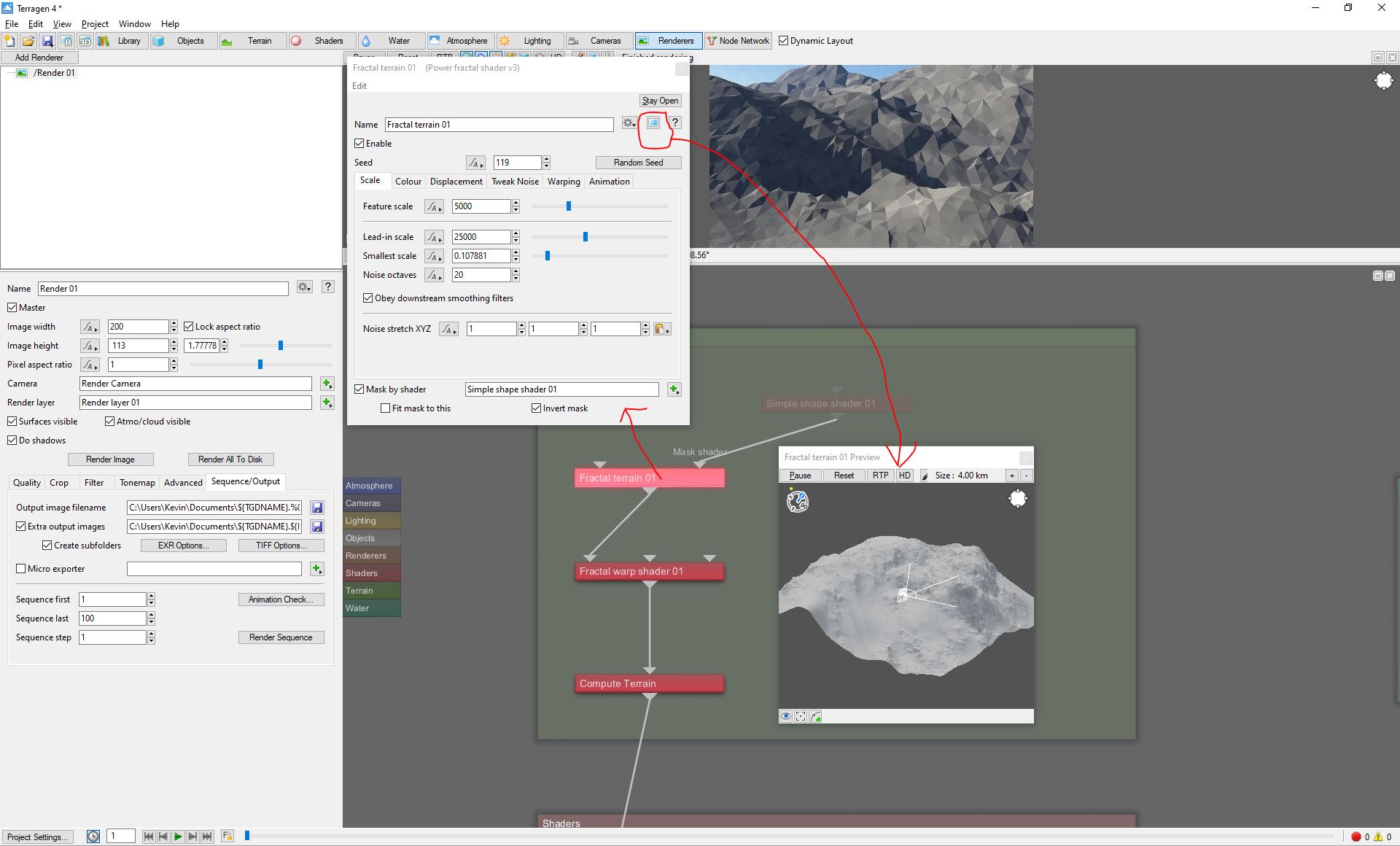Click the Random Seed button

tap(638, 163)
